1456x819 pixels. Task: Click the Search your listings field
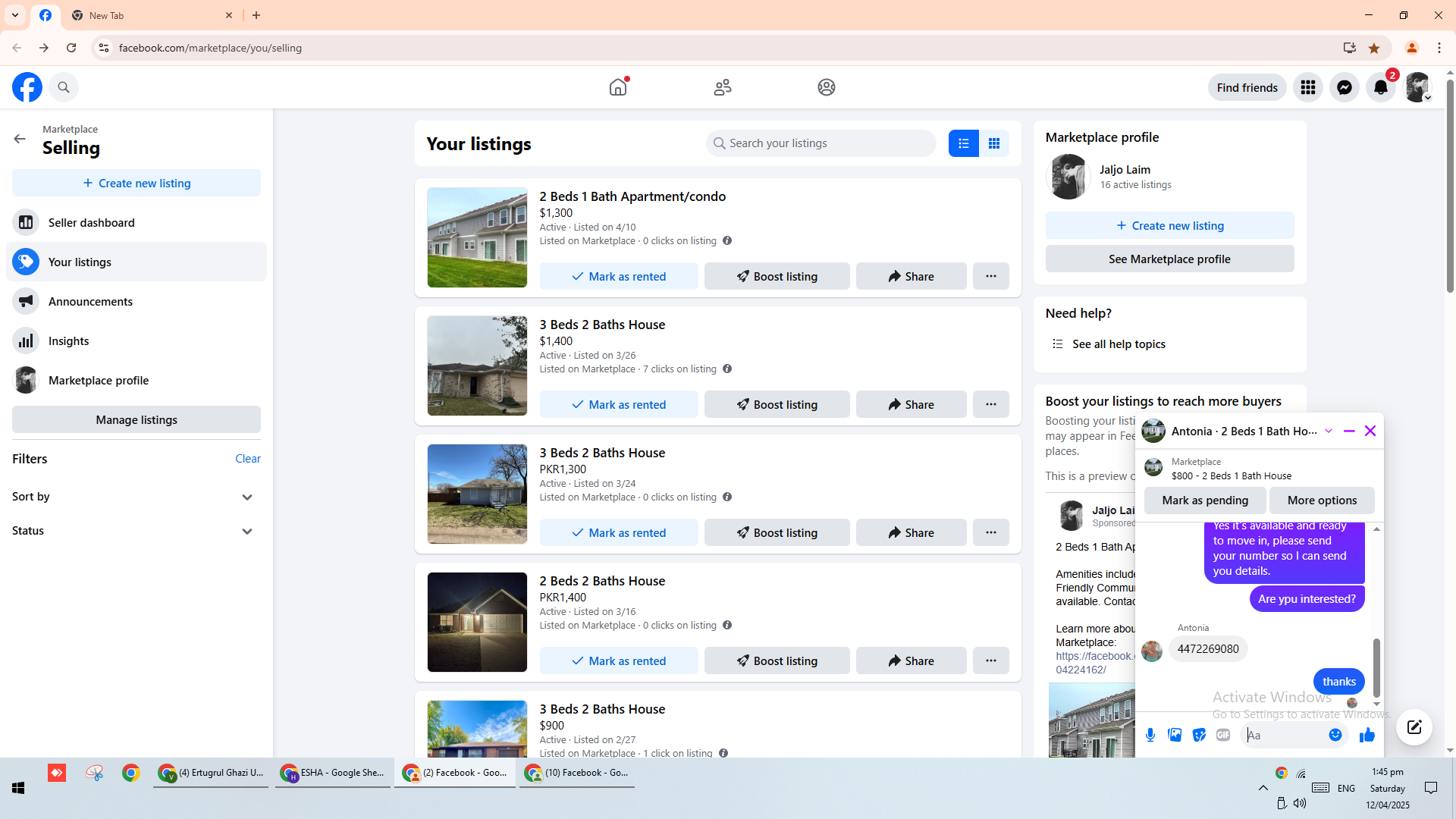click(821, 143)
